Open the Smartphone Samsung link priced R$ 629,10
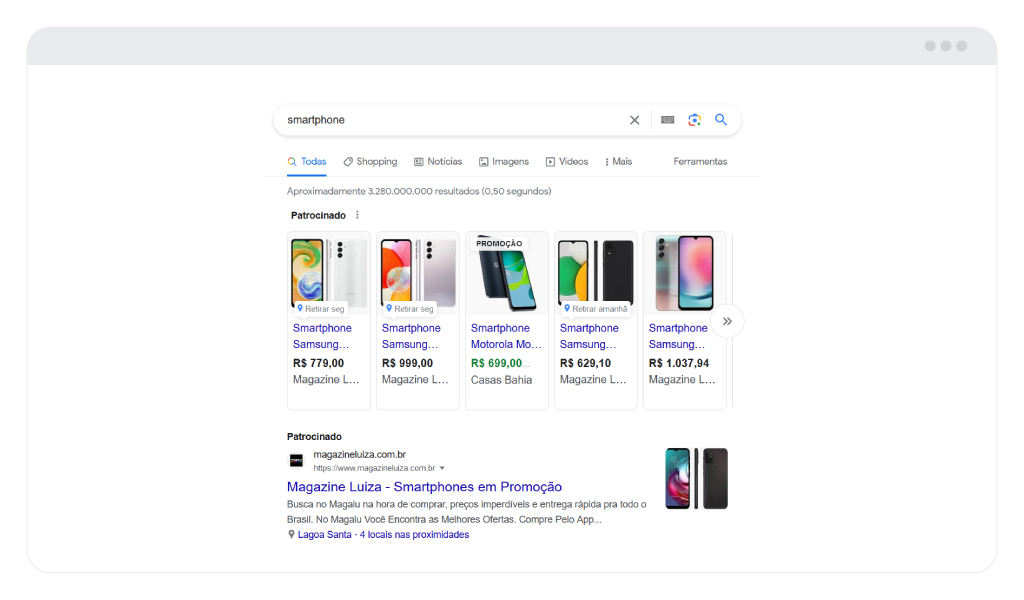 pyautogui.click(x=588, y=336)
